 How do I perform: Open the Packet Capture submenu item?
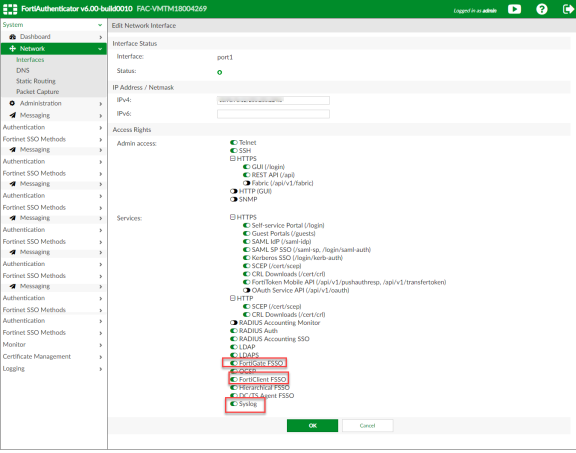click(x=37, y=91)
